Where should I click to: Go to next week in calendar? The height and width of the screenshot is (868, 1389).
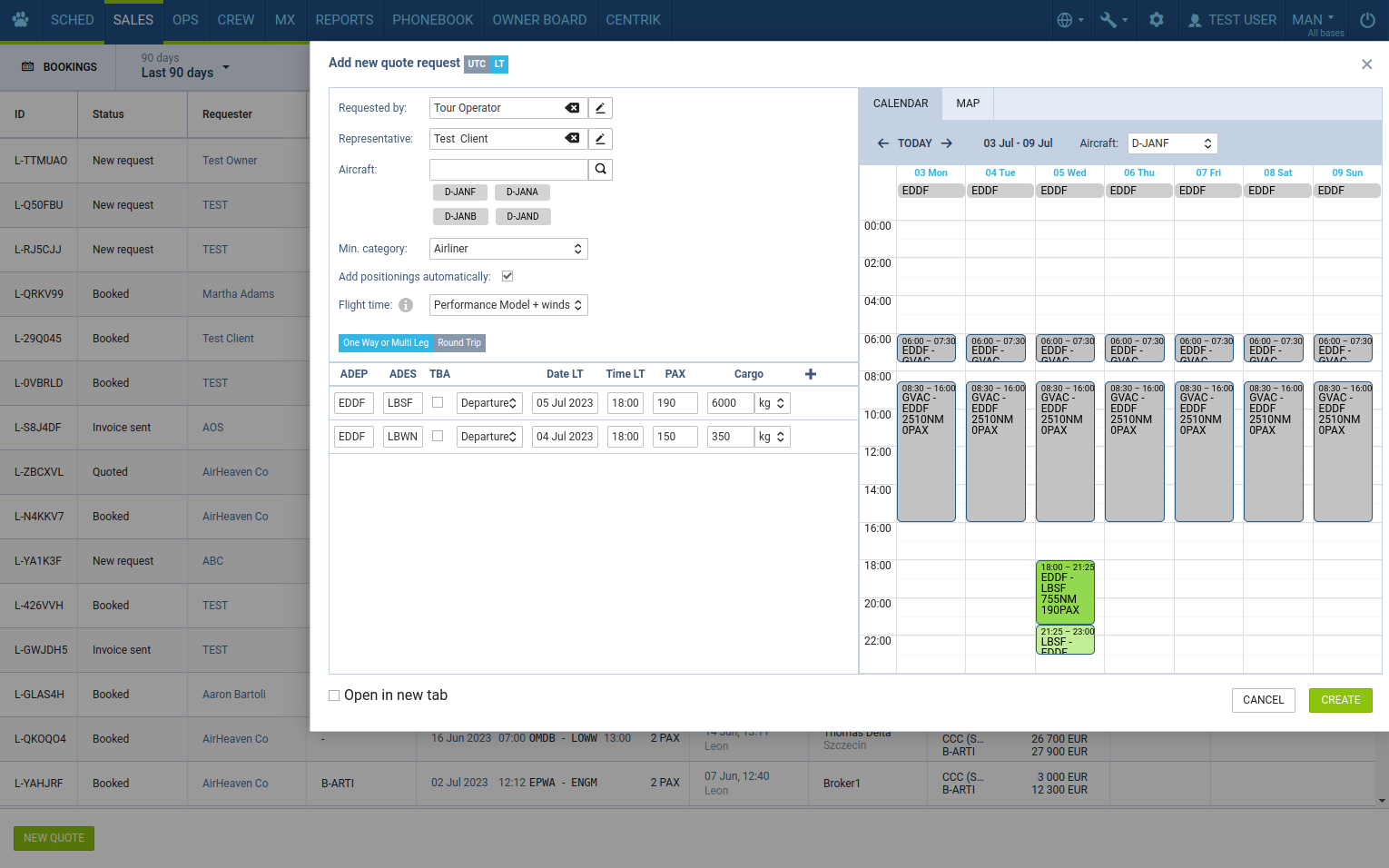(947, 143)
